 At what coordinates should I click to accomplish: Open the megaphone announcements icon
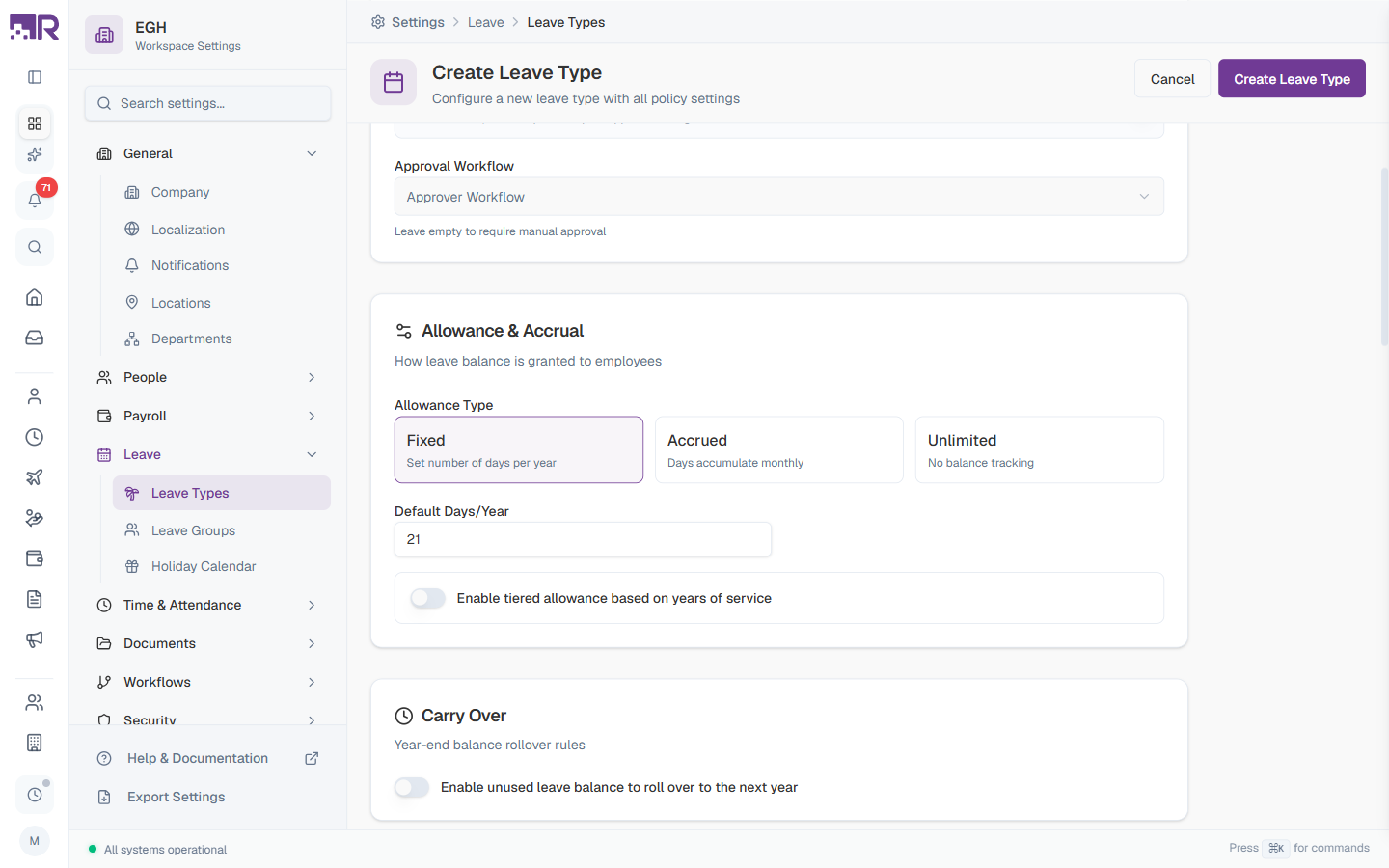[35, 639]
